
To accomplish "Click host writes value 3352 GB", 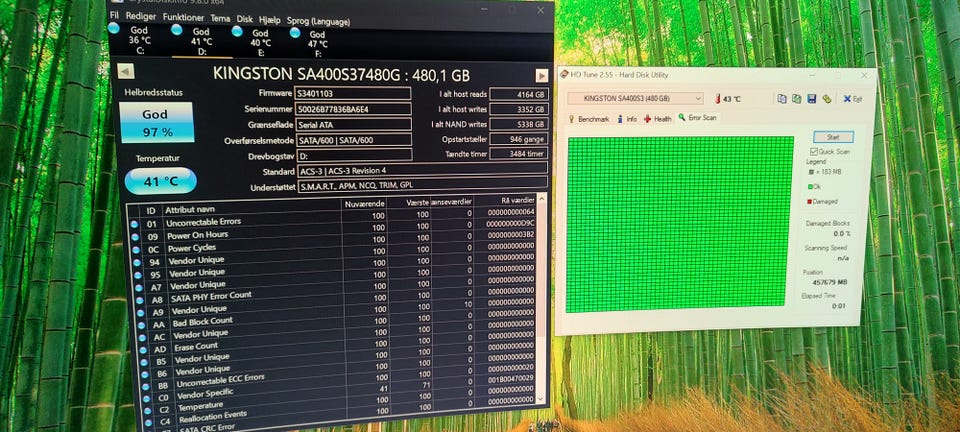I will point(519,110).
